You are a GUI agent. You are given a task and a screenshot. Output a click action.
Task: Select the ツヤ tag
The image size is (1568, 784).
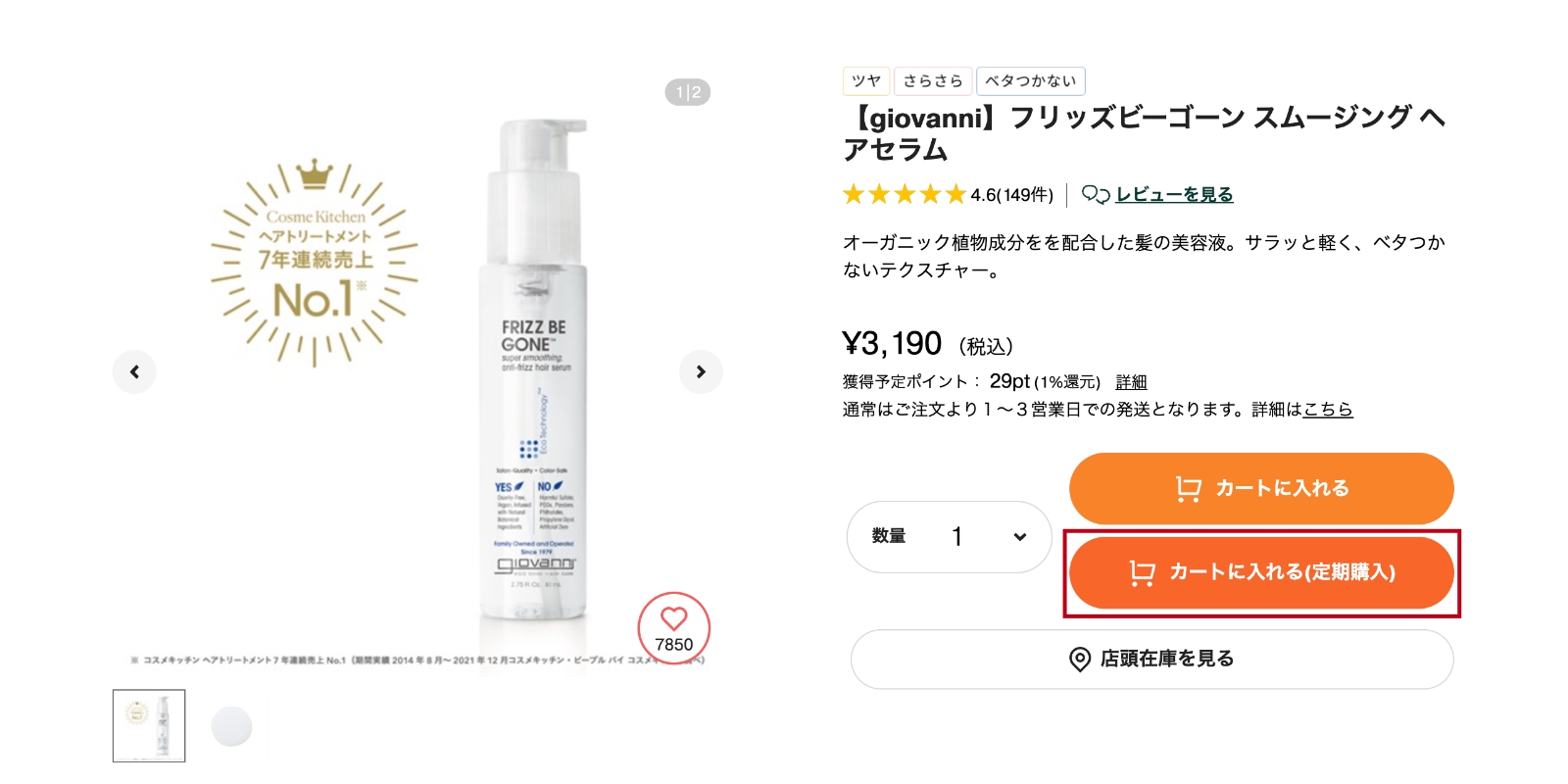point(866,80)
